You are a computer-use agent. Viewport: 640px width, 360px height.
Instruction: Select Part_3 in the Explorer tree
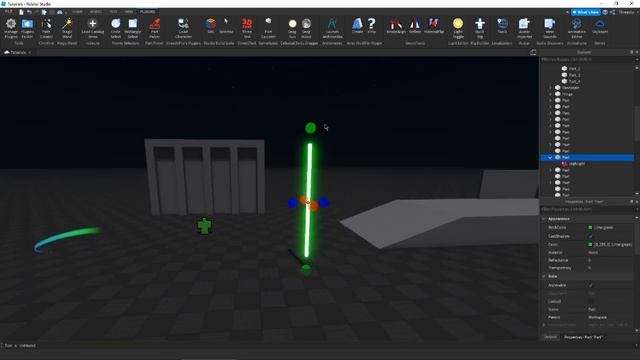[574, 75]
